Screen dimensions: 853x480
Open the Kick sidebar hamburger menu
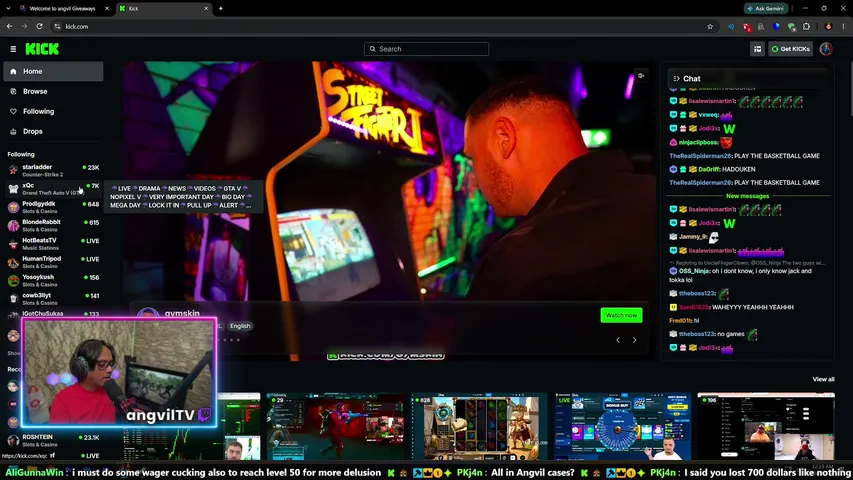point(13,49)
